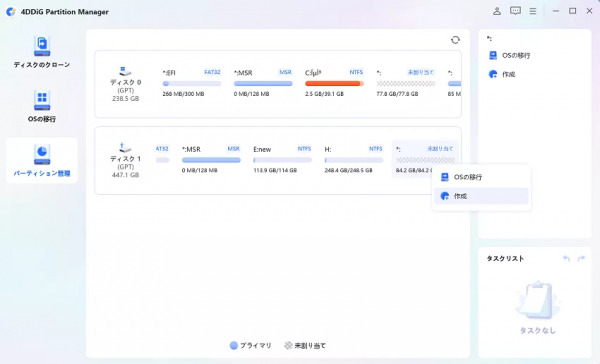The height and width of the screenshot is (364, 600).
Task: Click the red C: partition usage bar
Action: coord(334,83)
